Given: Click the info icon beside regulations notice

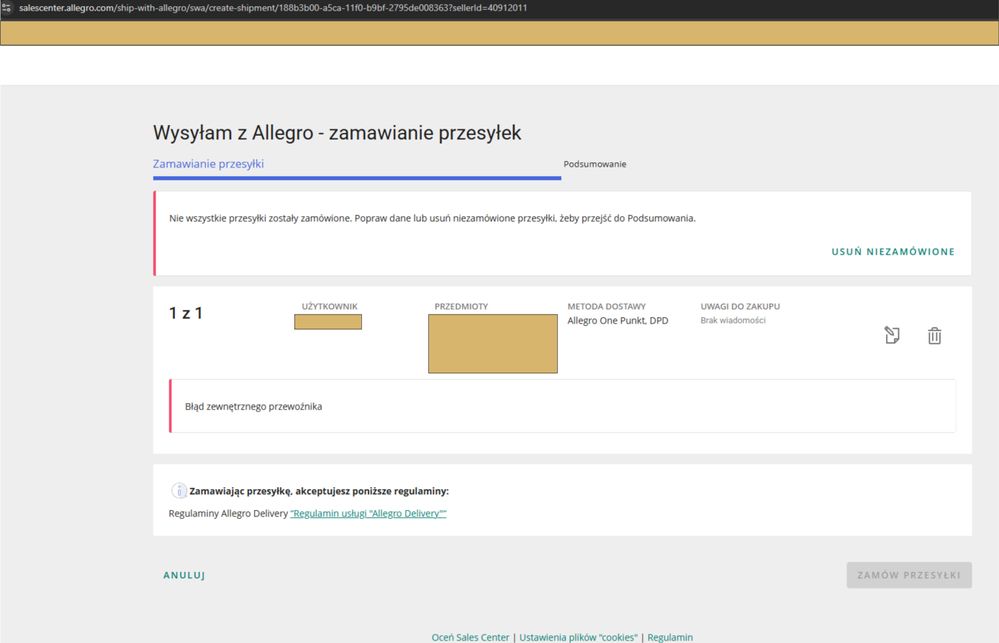Looking at the screenshot, I should point(179,491).
